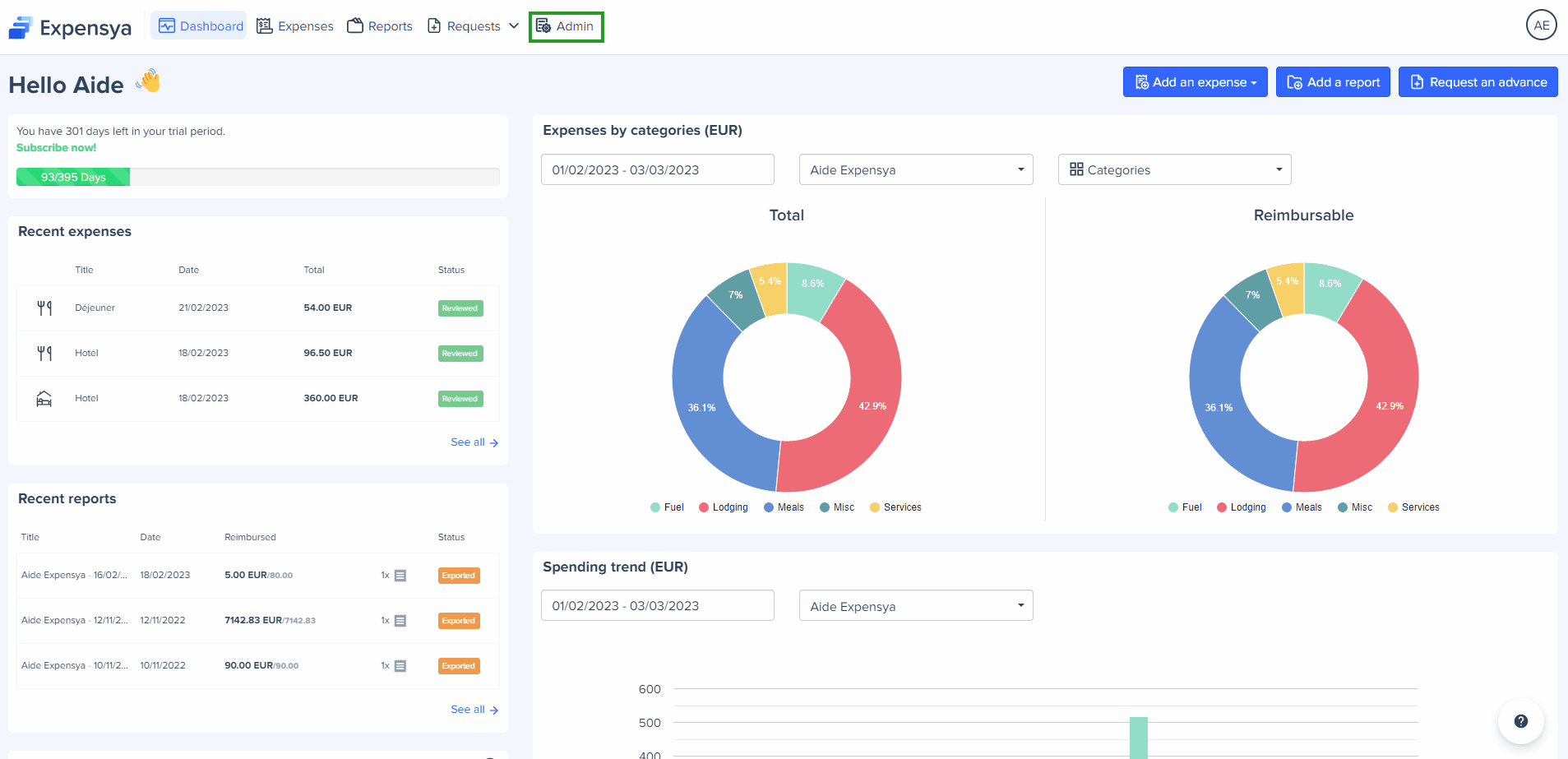Click the date range field in Expenses by categories
This screenshot has height=759, width=1568.
coord(657,169)
